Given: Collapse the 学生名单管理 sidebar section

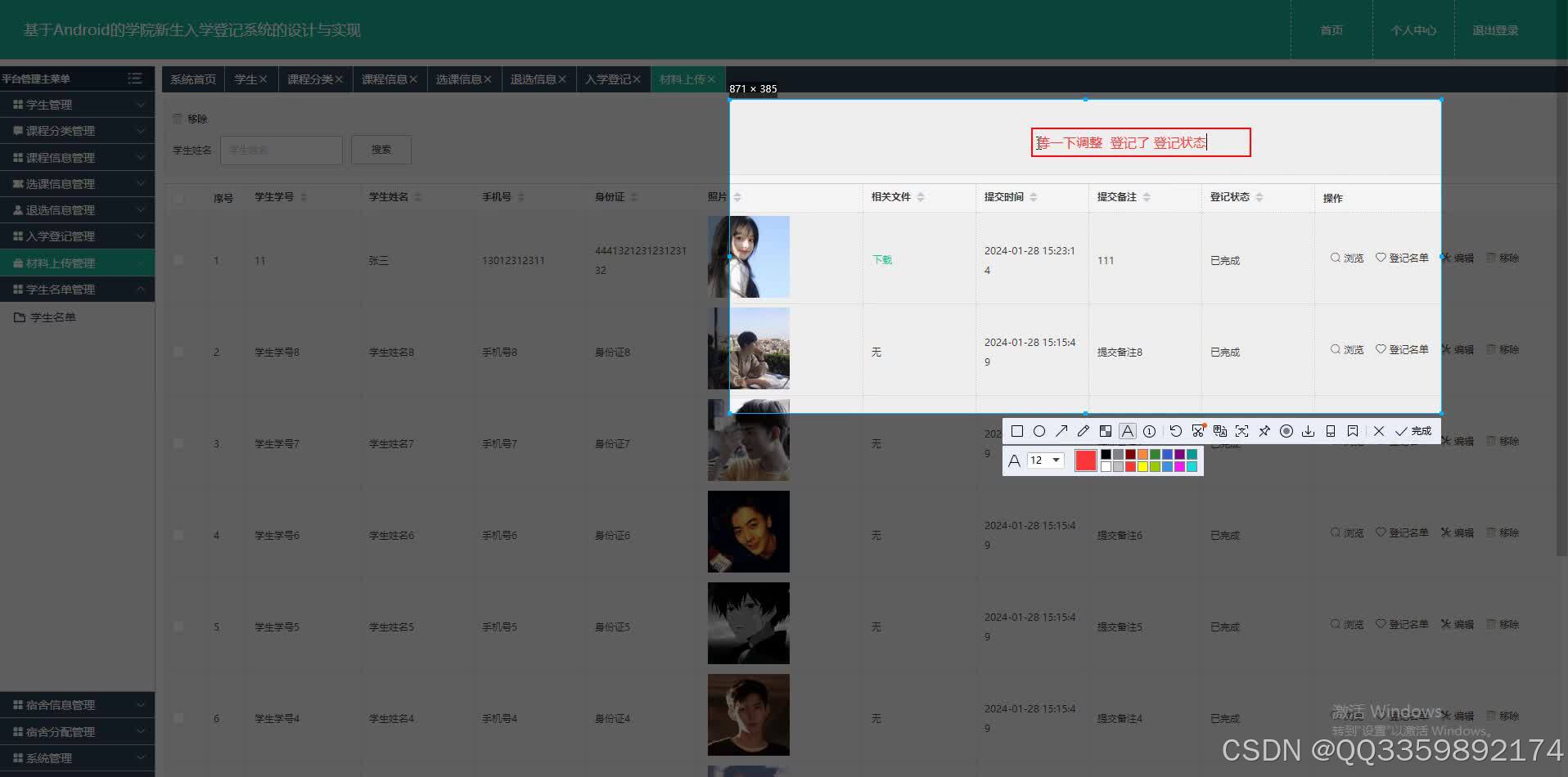Looking at the screenshot, I should tap(78, 289).
